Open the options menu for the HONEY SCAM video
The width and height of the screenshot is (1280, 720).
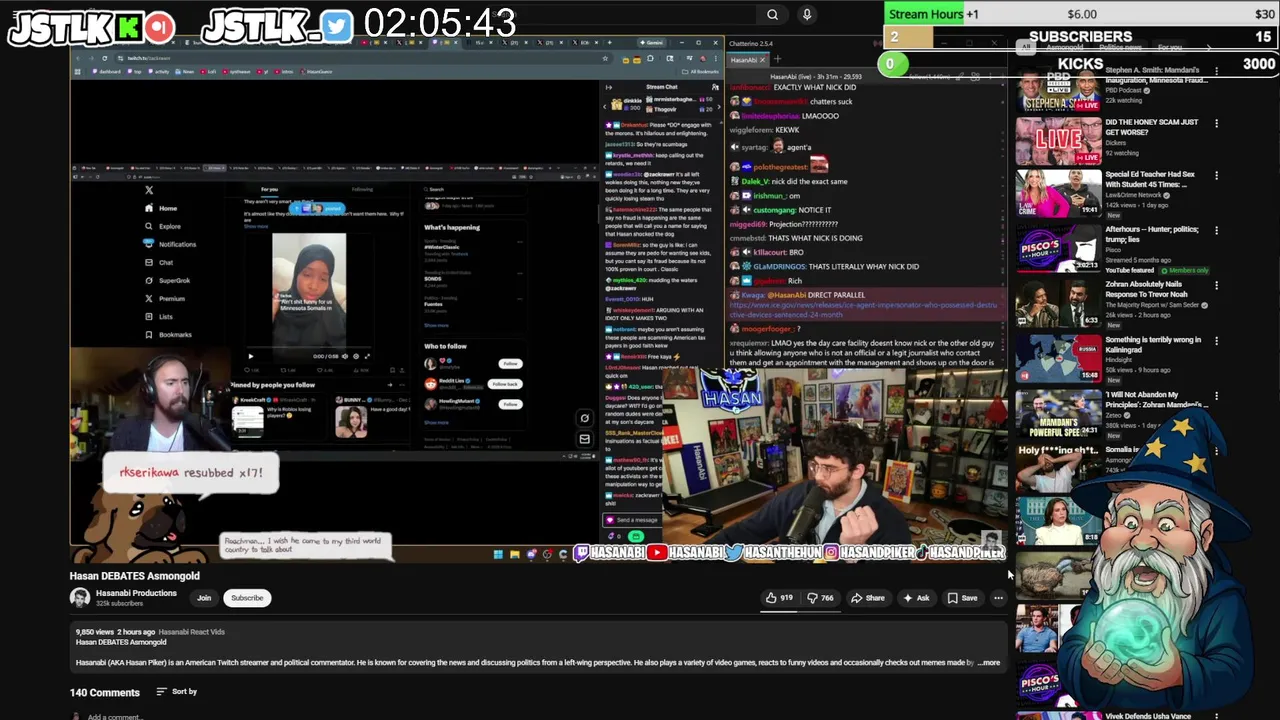pos(1216,123)
